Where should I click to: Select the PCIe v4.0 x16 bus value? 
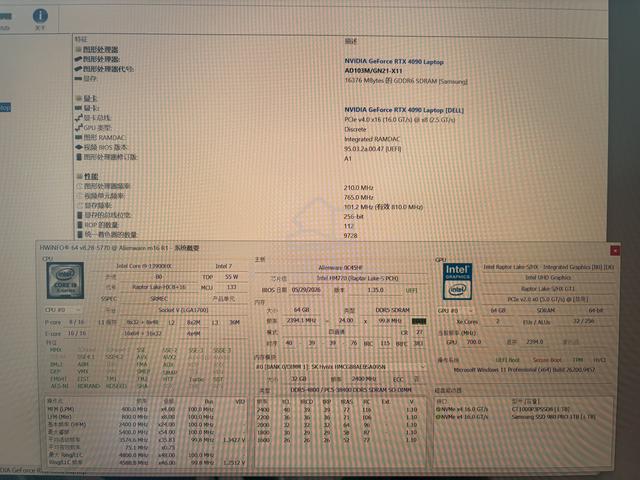click(x=400, y=120)
